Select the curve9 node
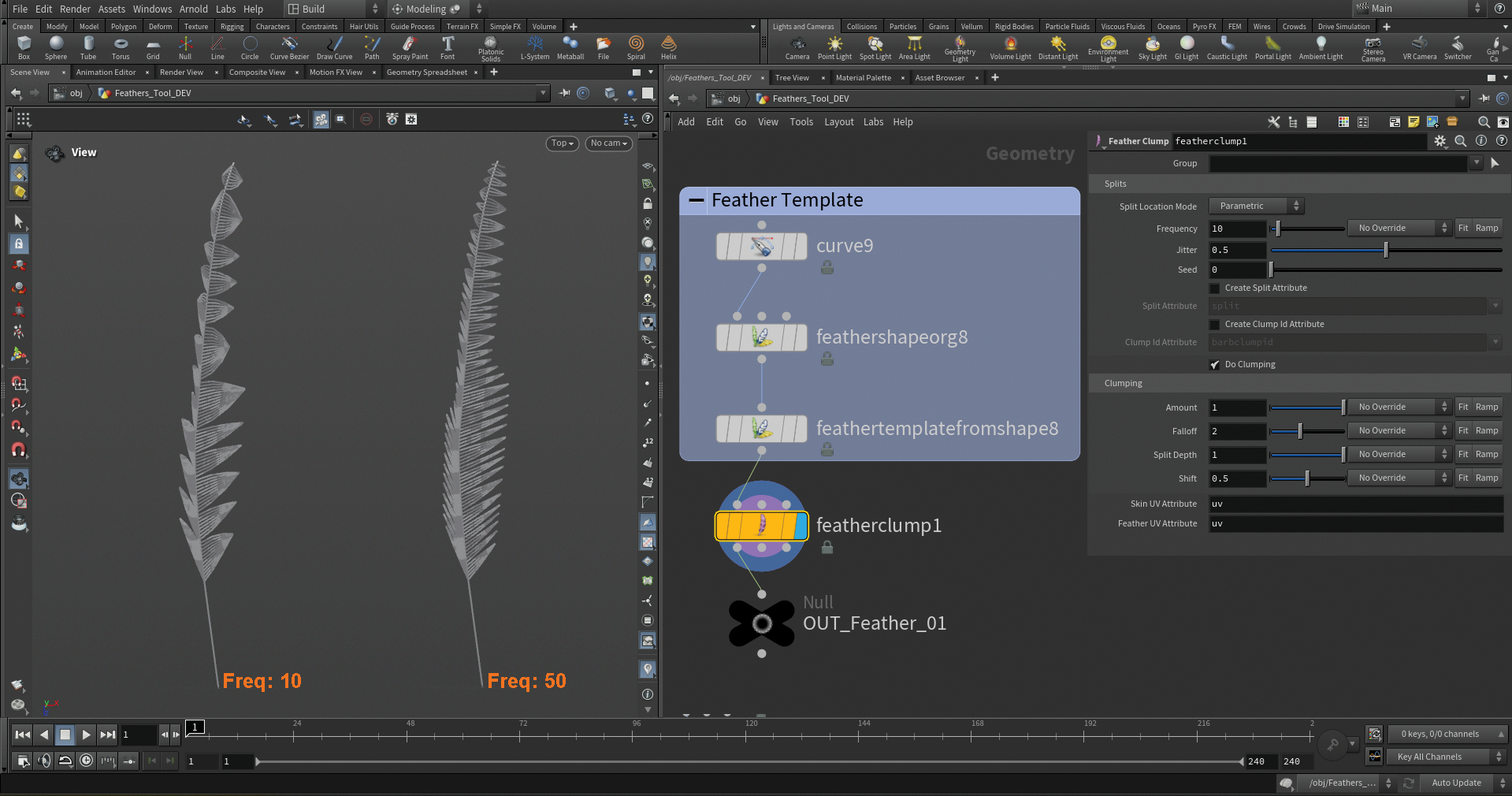The image size is (1512, 796). pyautogui.click(x=761, y=246)
